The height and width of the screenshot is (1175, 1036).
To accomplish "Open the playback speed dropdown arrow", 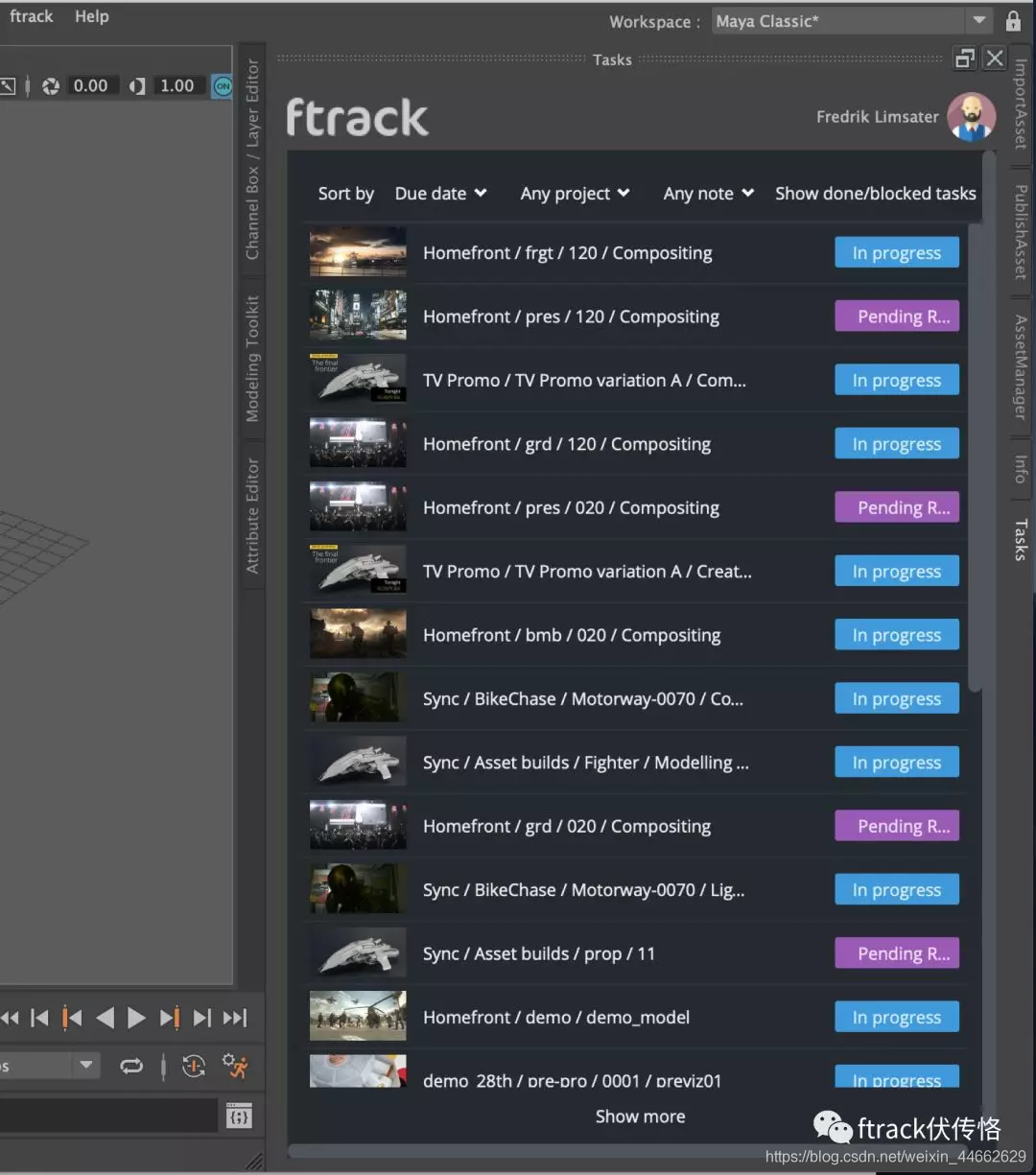I will (86, 1066).
